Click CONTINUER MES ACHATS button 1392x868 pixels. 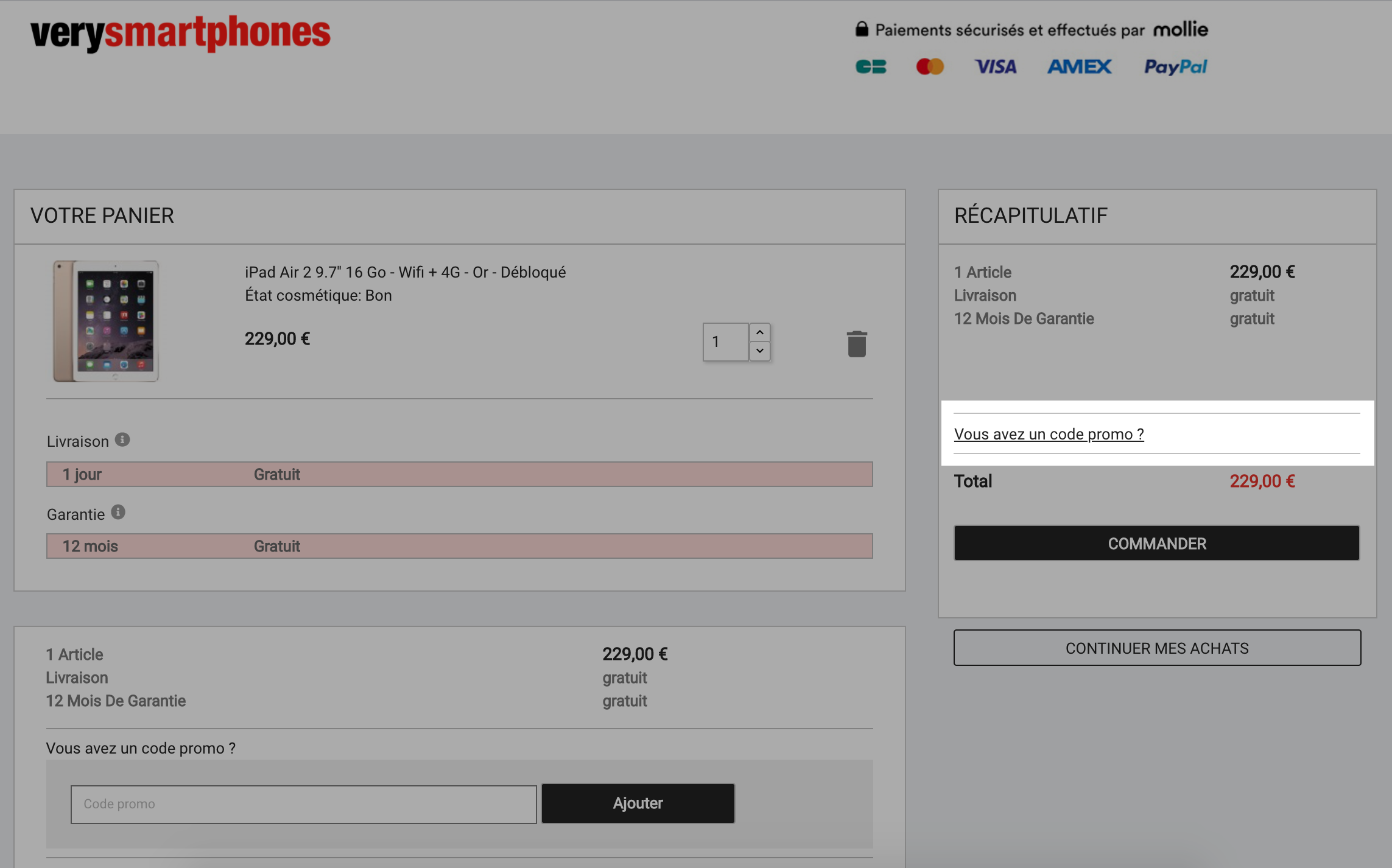click(x=1157, y=648)
